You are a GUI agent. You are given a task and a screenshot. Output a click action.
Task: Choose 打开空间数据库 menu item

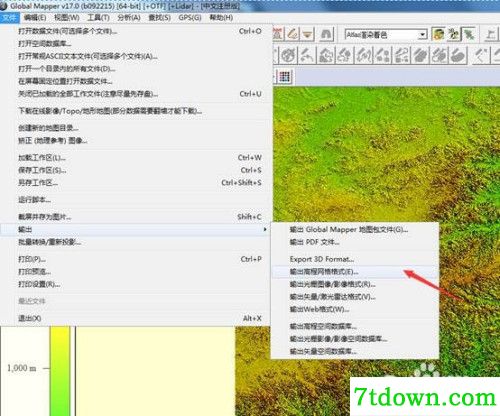(135, 44)
